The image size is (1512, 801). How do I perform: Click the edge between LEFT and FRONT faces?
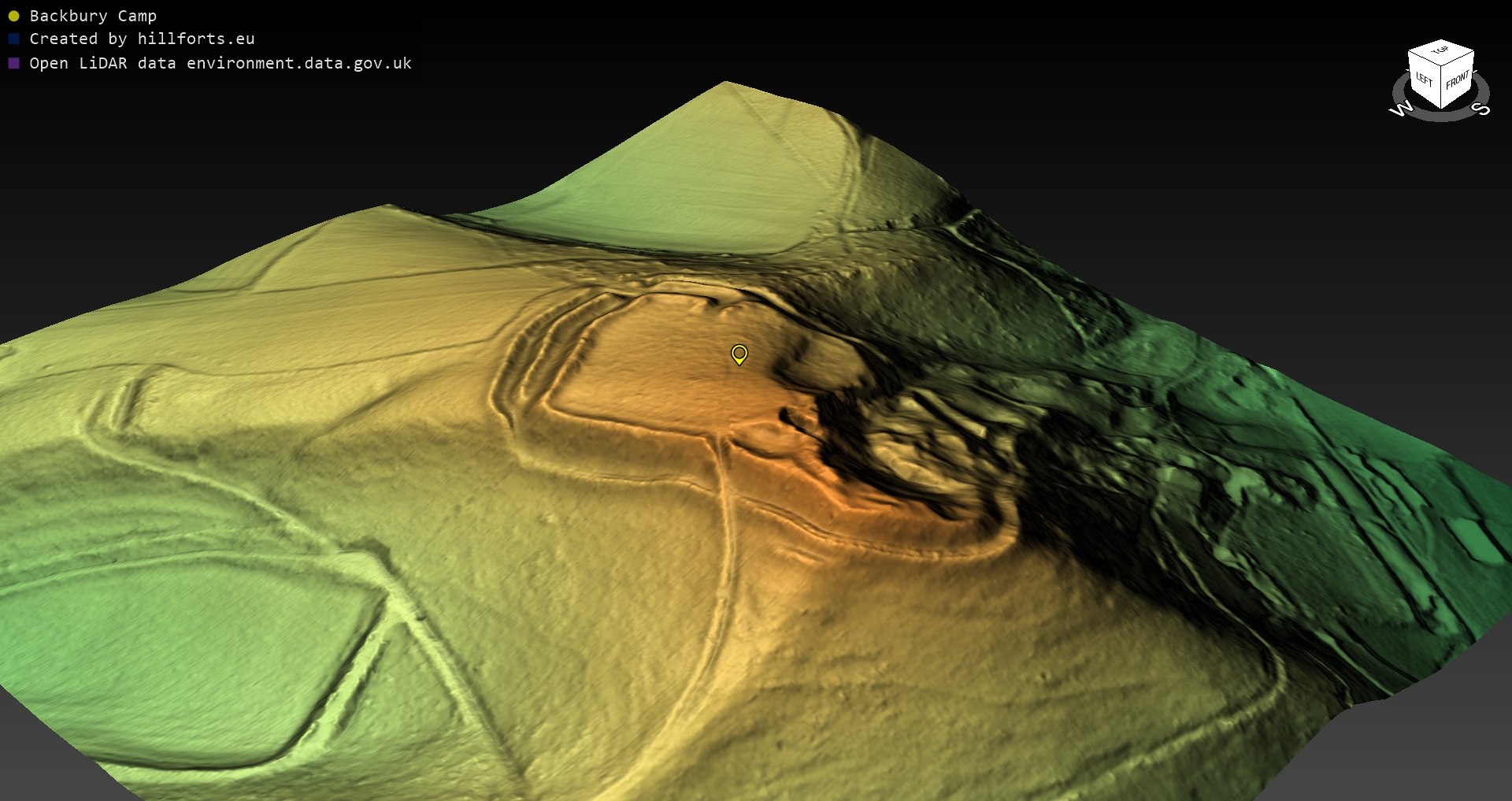coord(1441,88)
